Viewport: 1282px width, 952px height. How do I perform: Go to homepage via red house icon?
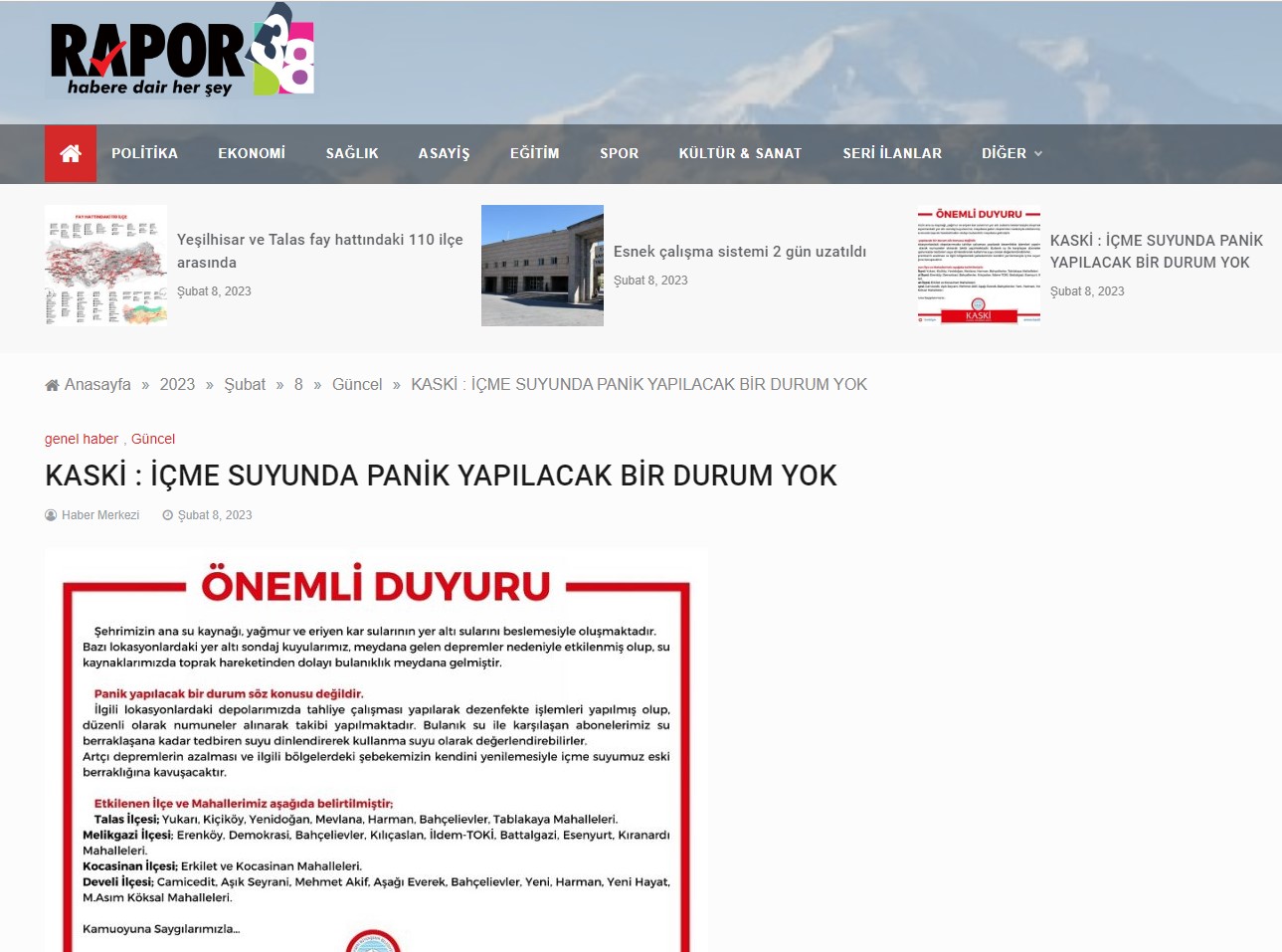pos(71,153)
